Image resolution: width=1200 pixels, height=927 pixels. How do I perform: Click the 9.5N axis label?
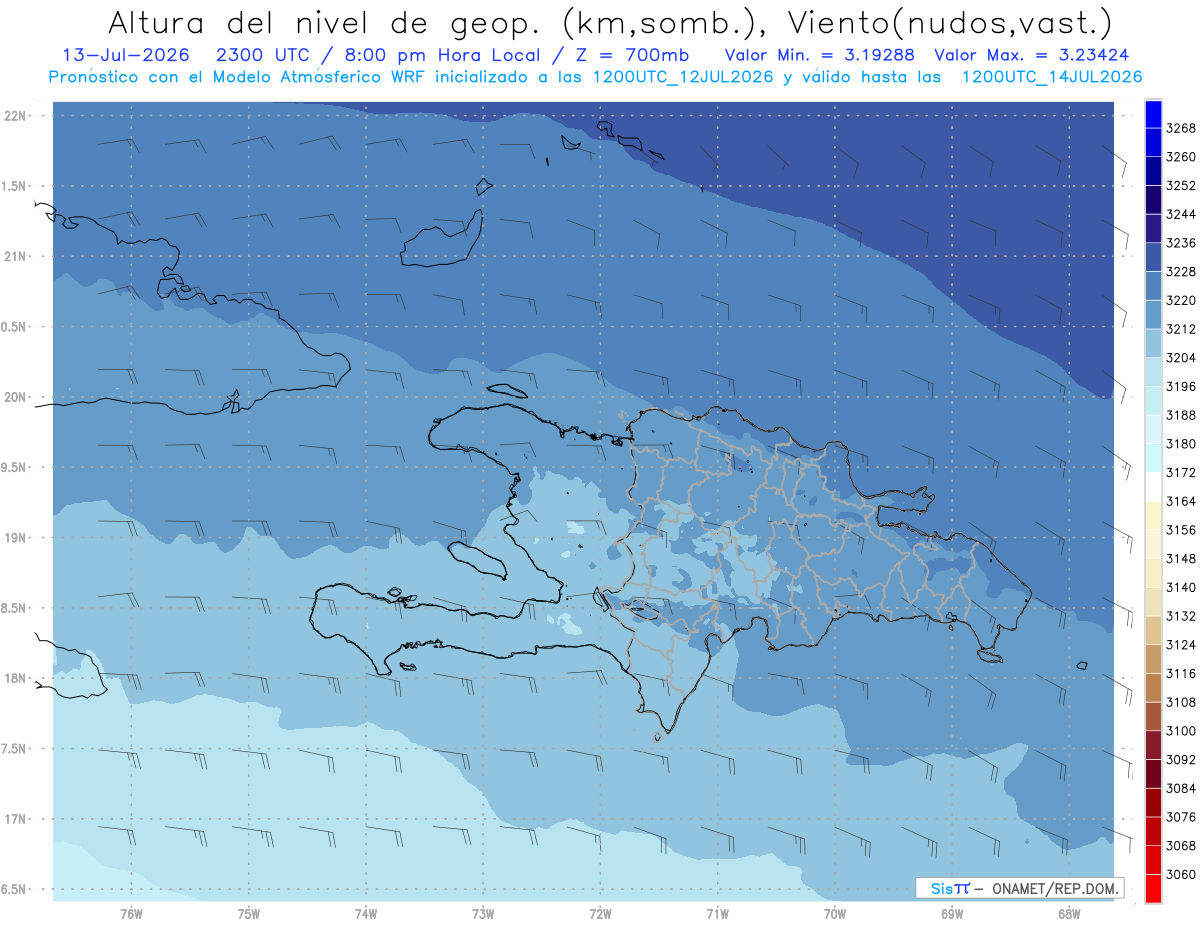14,467
